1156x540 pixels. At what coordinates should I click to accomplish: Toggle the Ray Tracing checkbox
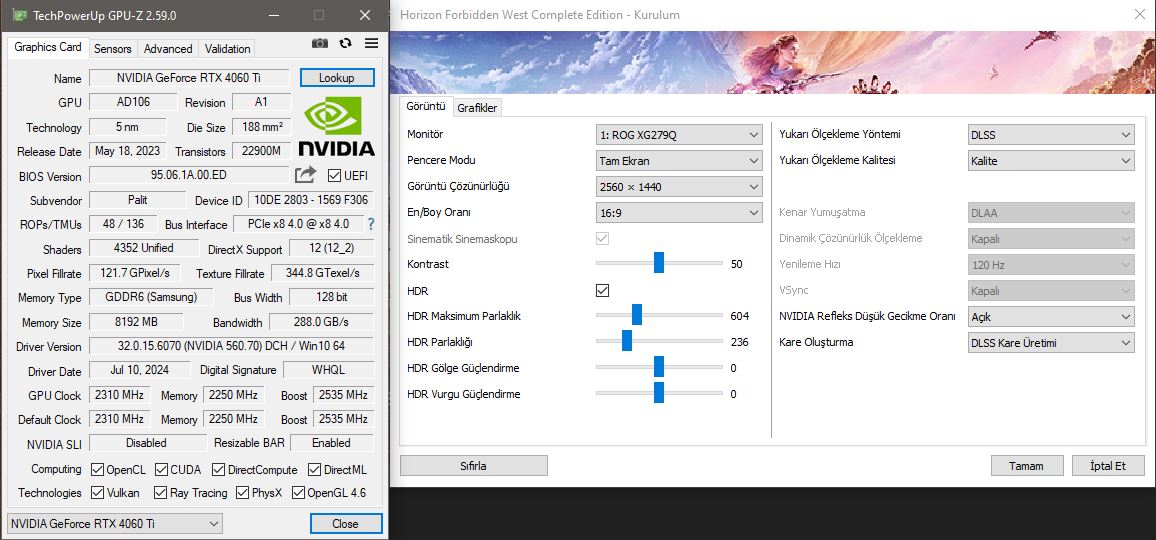tap(160, 492)
